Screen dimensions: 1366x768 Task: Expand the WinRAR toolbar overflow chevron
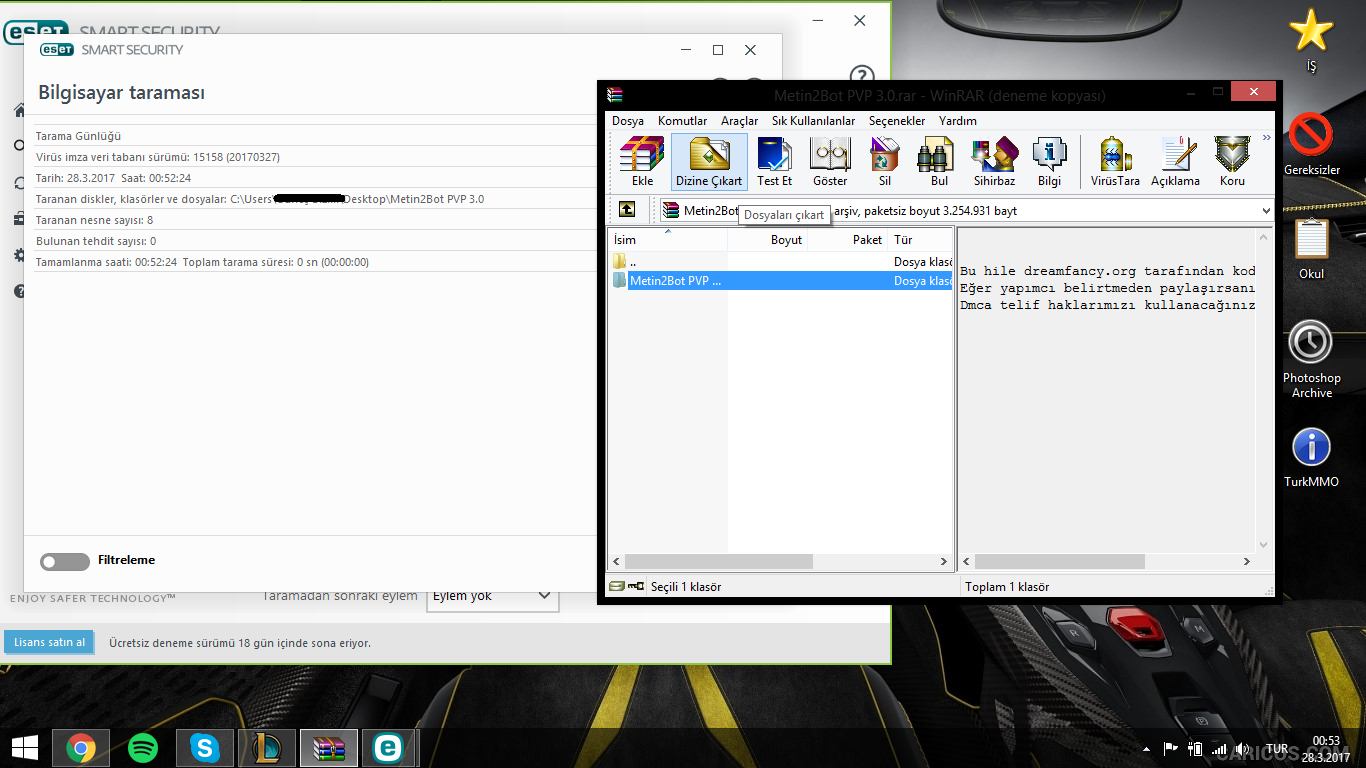(1266, 138)
